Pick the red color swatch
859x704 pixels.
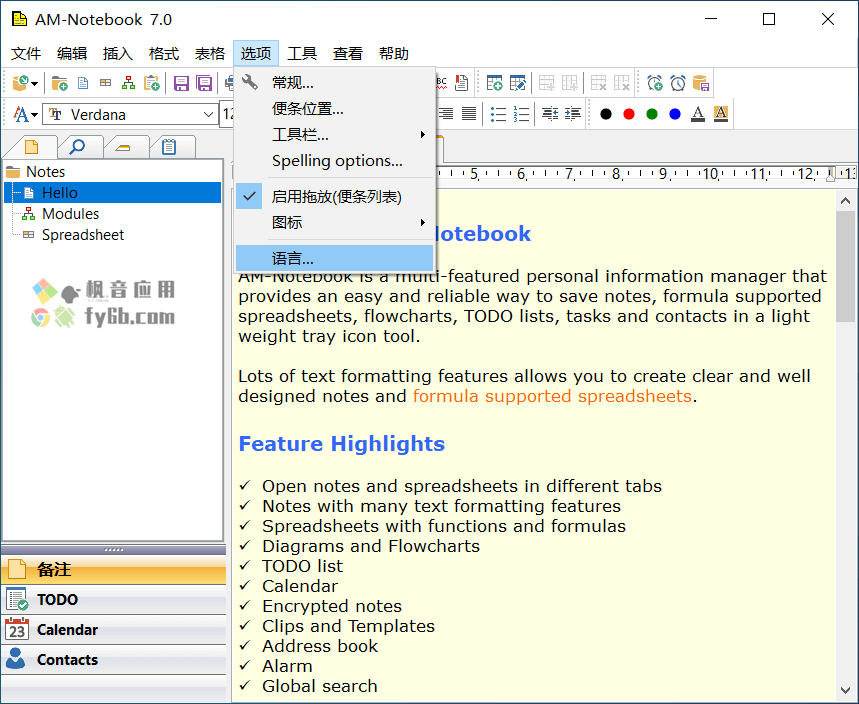click(x=629, y=114)
